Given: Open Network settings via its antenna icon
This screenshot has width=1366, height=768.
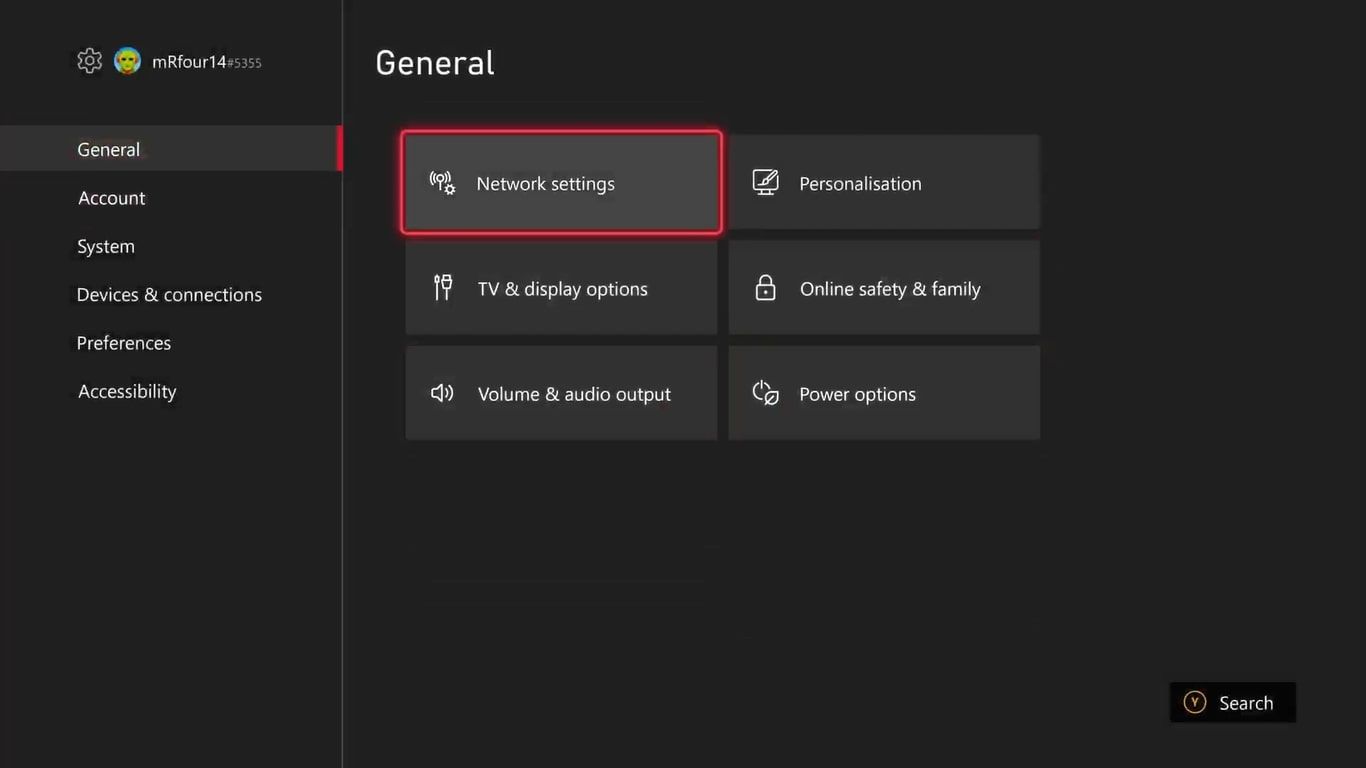Looking at the screenshot, I should 441,183.
